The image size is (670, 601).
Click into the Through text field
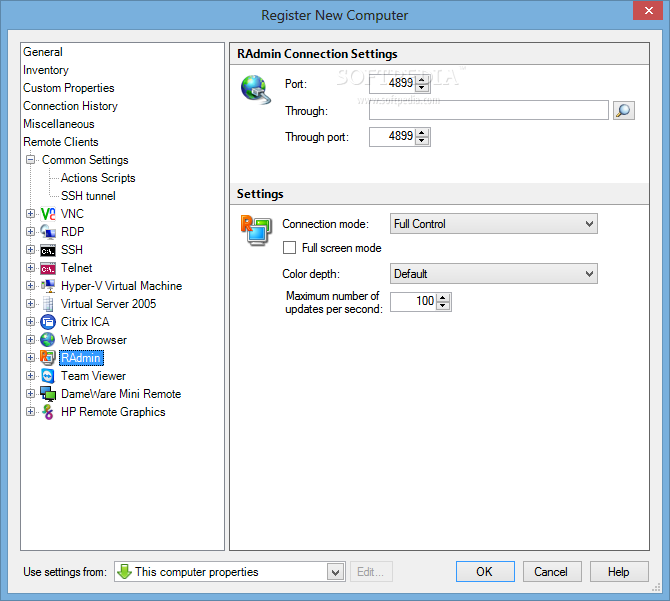[489, 111]
